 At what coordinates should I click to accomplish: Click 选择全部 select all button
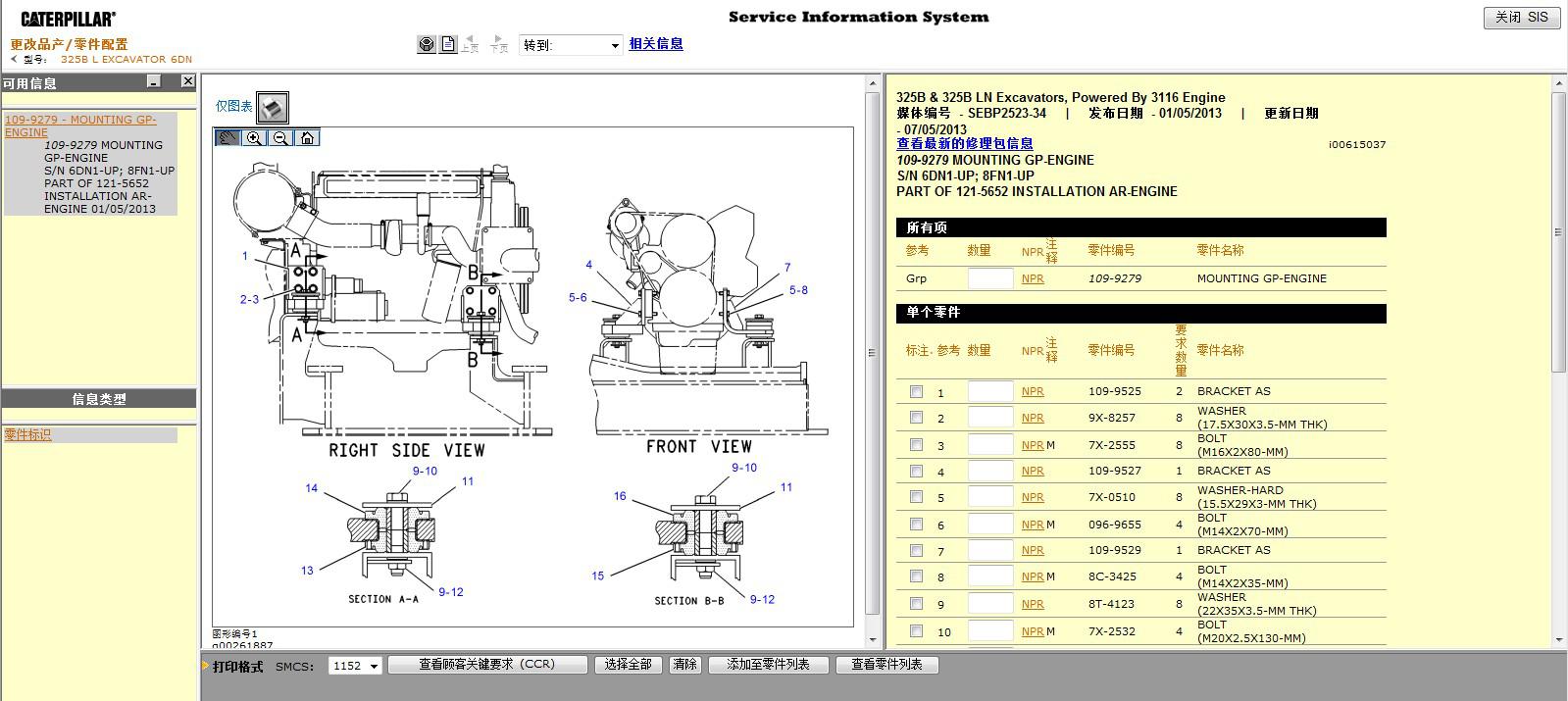pos(629,665)
